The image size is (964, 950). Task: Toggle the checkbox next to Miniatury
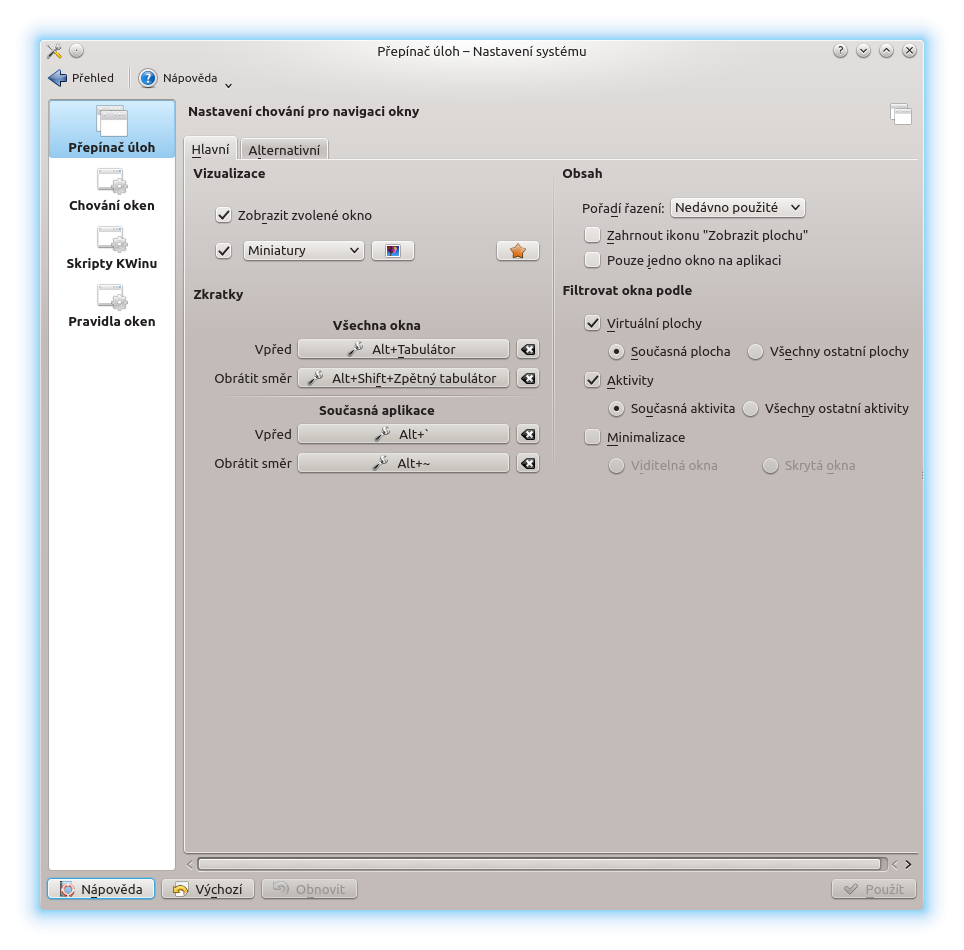(x=223, y=250)
